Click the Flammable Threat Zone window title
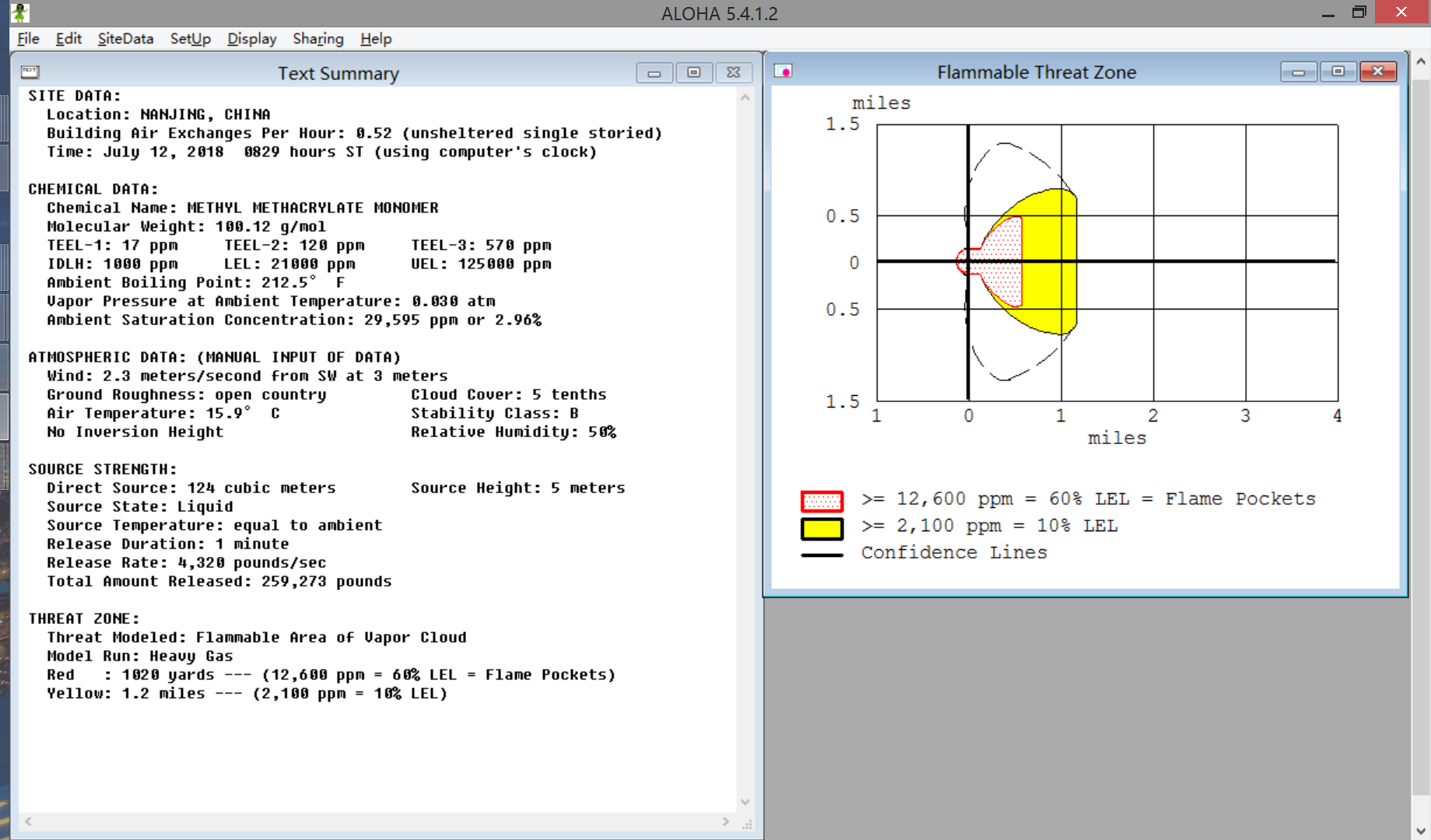 pos(1036,72)
